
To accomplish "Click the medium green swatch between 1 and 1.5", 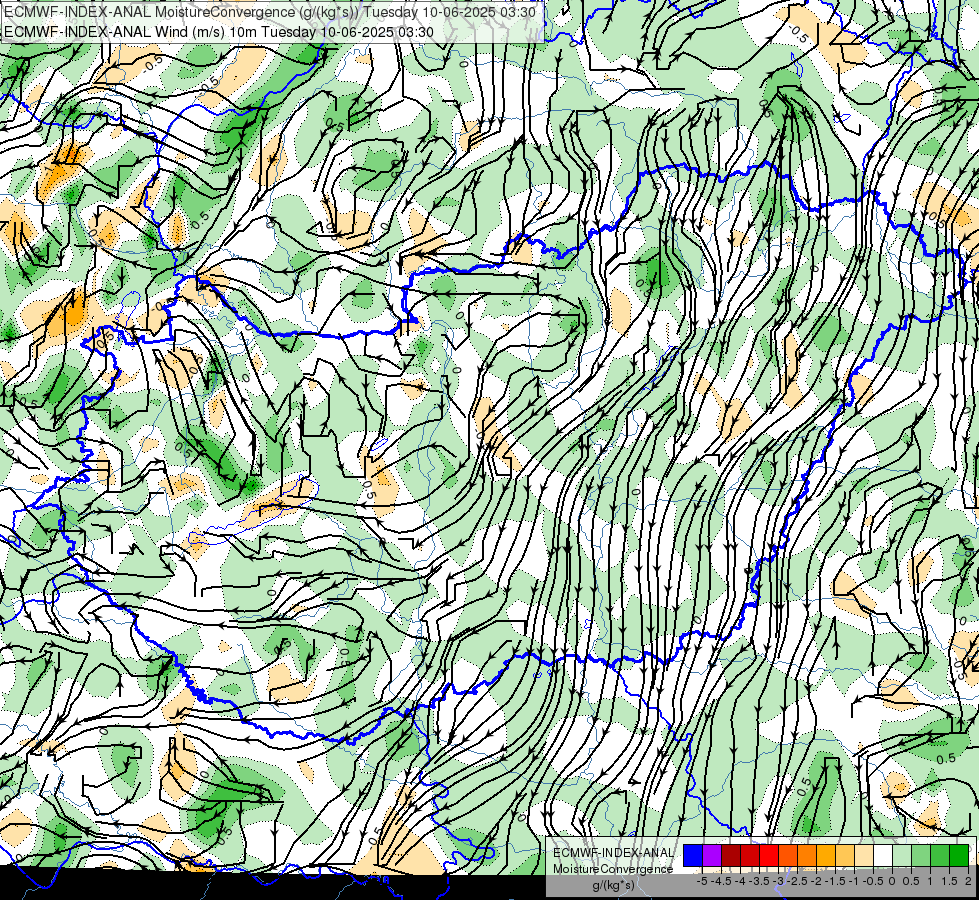I will (940, 855).
